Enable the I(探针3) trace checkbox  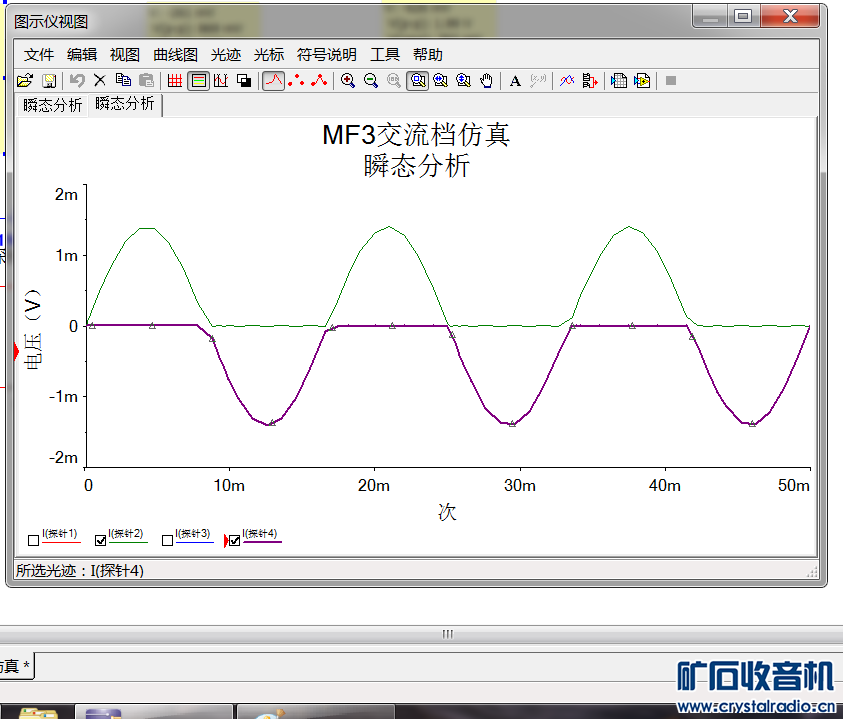(167, 540)
